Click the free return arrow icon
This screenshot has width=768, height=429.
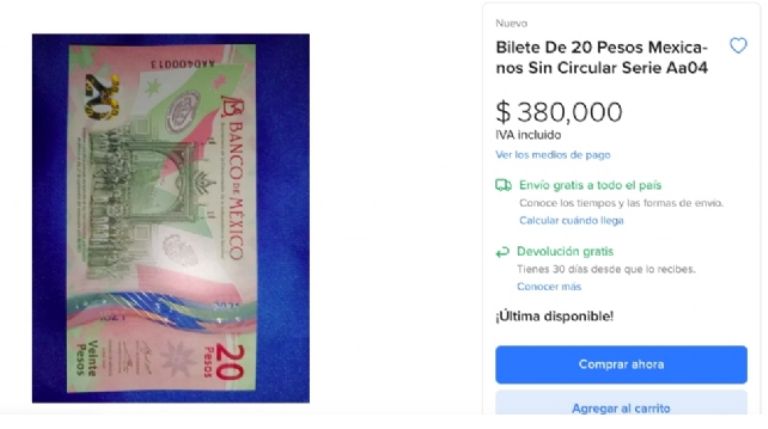[502, 252]
